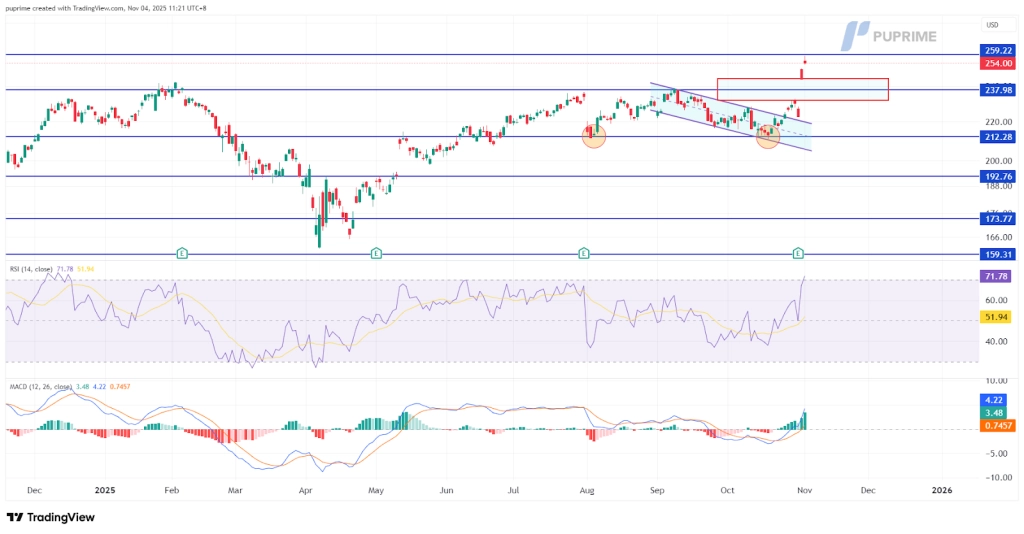Click the Mar label on the time axis
This screenshot has height=534, width=1024.
235,490
